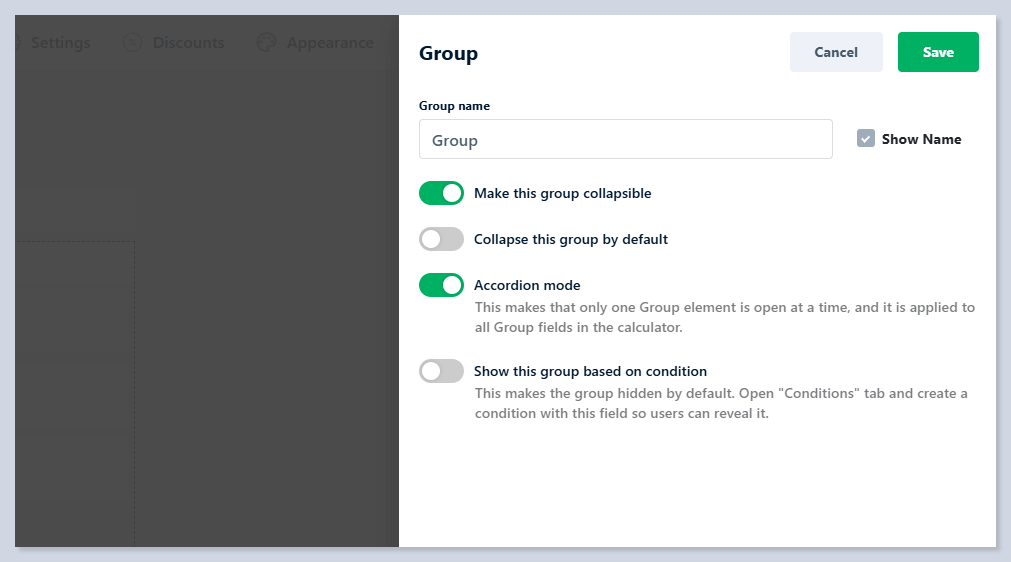Go to the Appearance tab

point(329,43)
